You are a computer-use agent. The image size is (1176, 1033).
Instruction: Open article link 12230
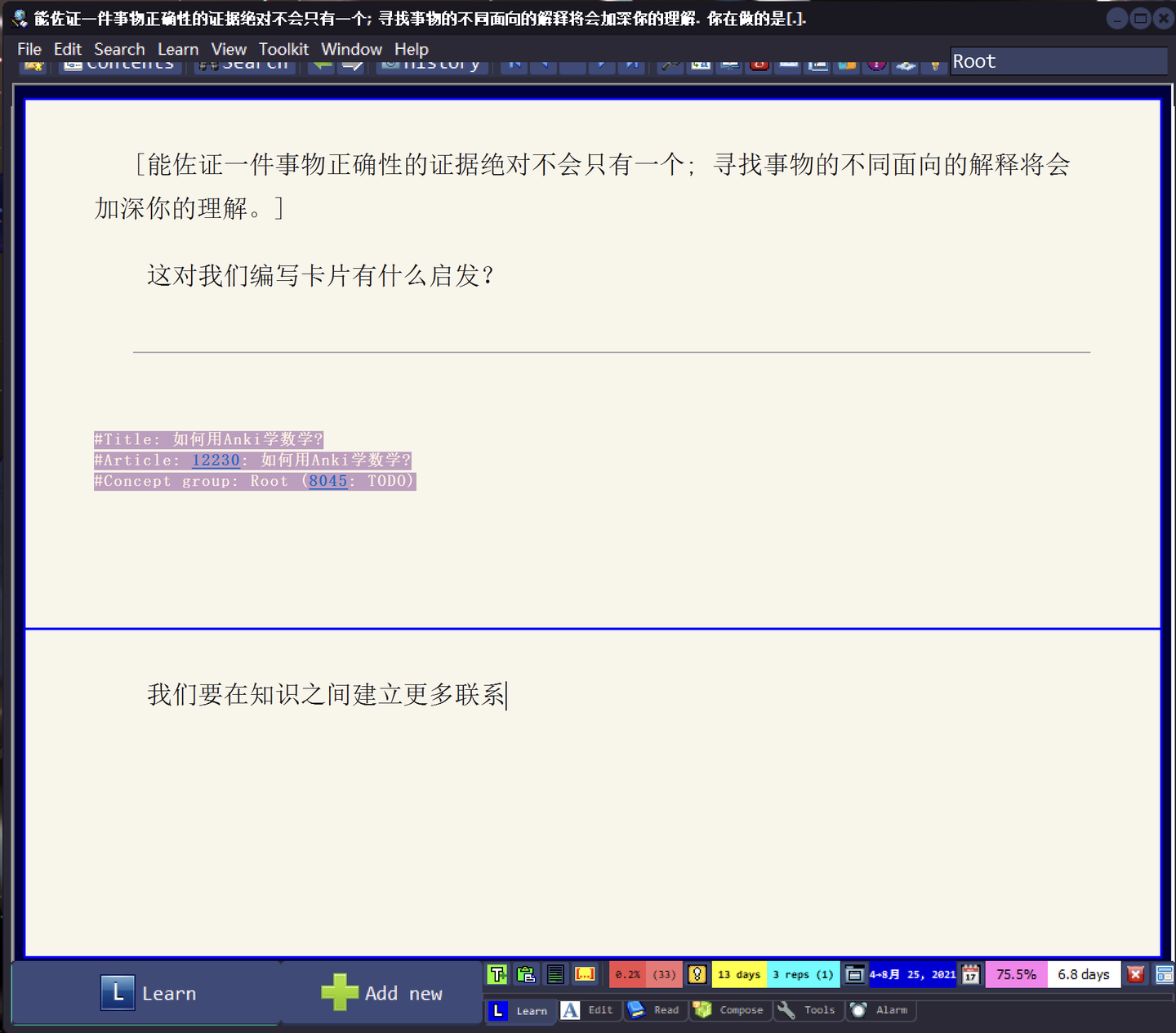216,461
